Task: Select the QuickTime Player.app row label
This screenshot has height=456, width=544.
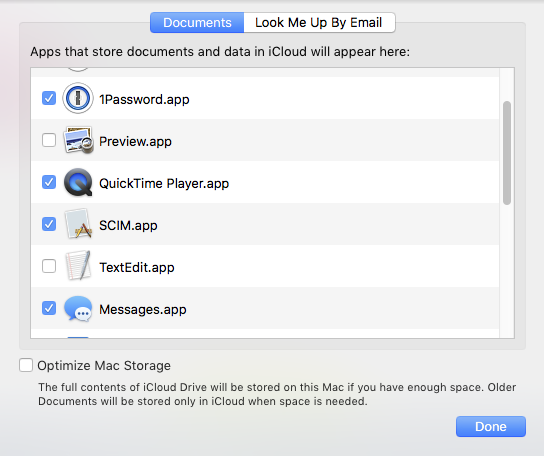Action: 164,183
